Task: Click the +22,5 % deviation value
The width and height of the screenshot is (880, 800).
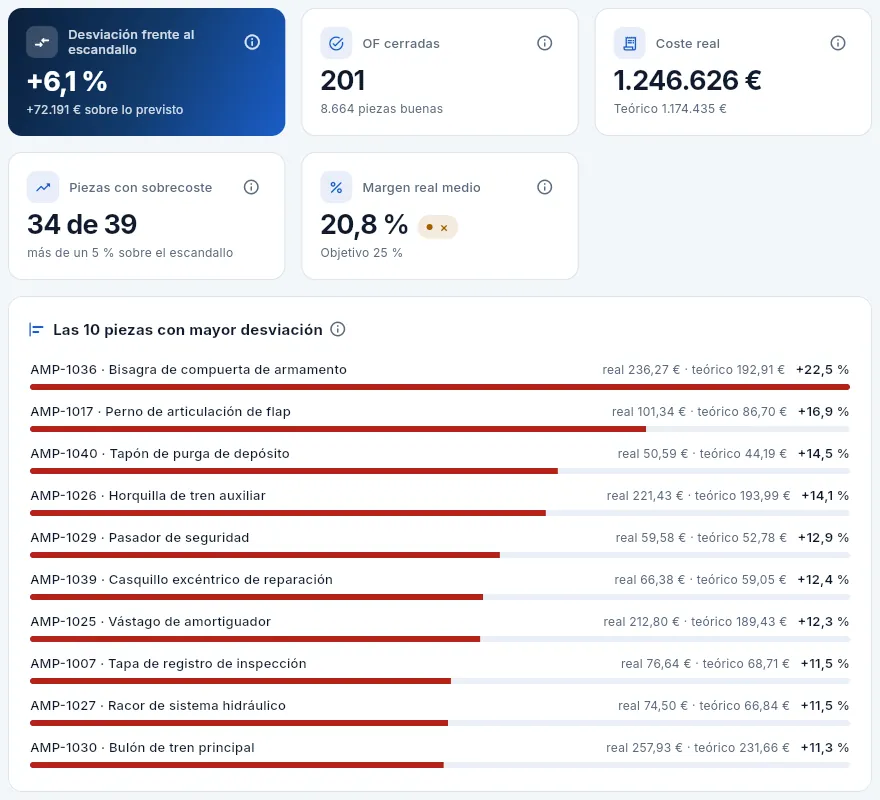Action: click(x=822, y=369)
